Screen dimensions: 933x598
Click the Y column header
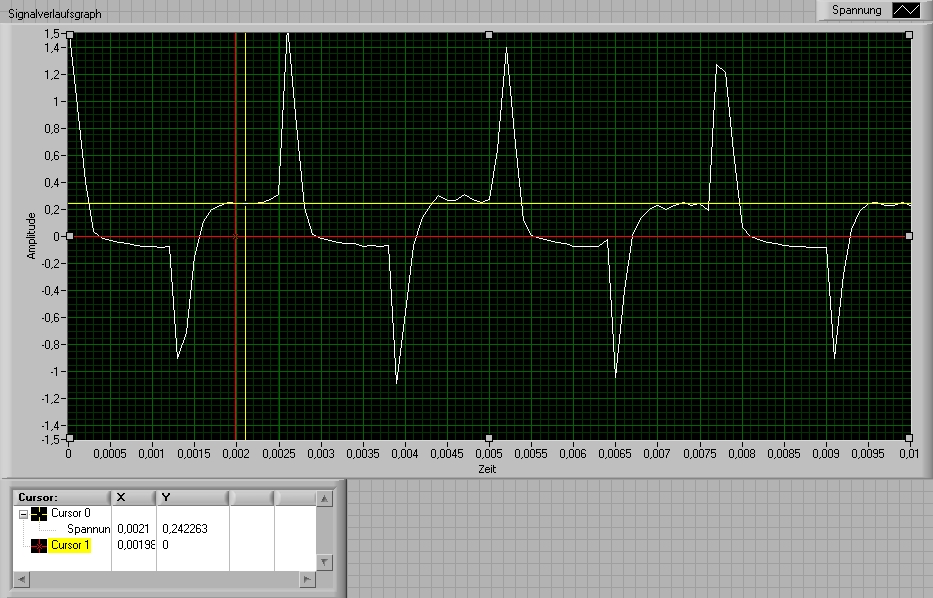(x=192, y=497)
